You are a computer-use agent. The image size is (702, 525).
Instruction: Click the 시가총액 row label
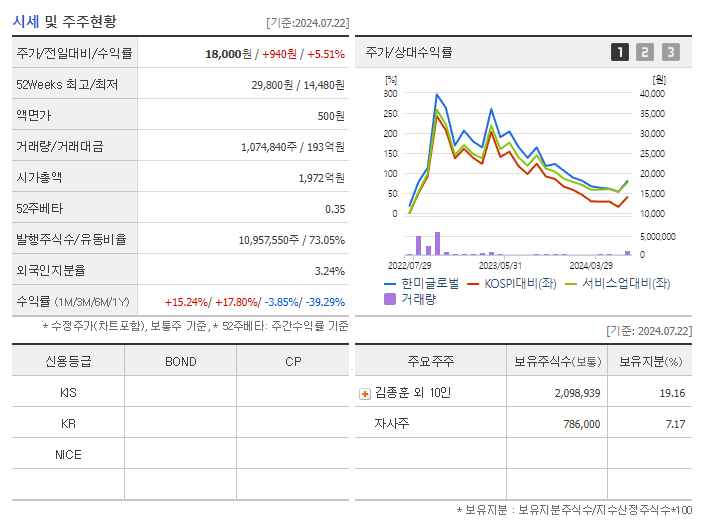(x=39, y=177)
